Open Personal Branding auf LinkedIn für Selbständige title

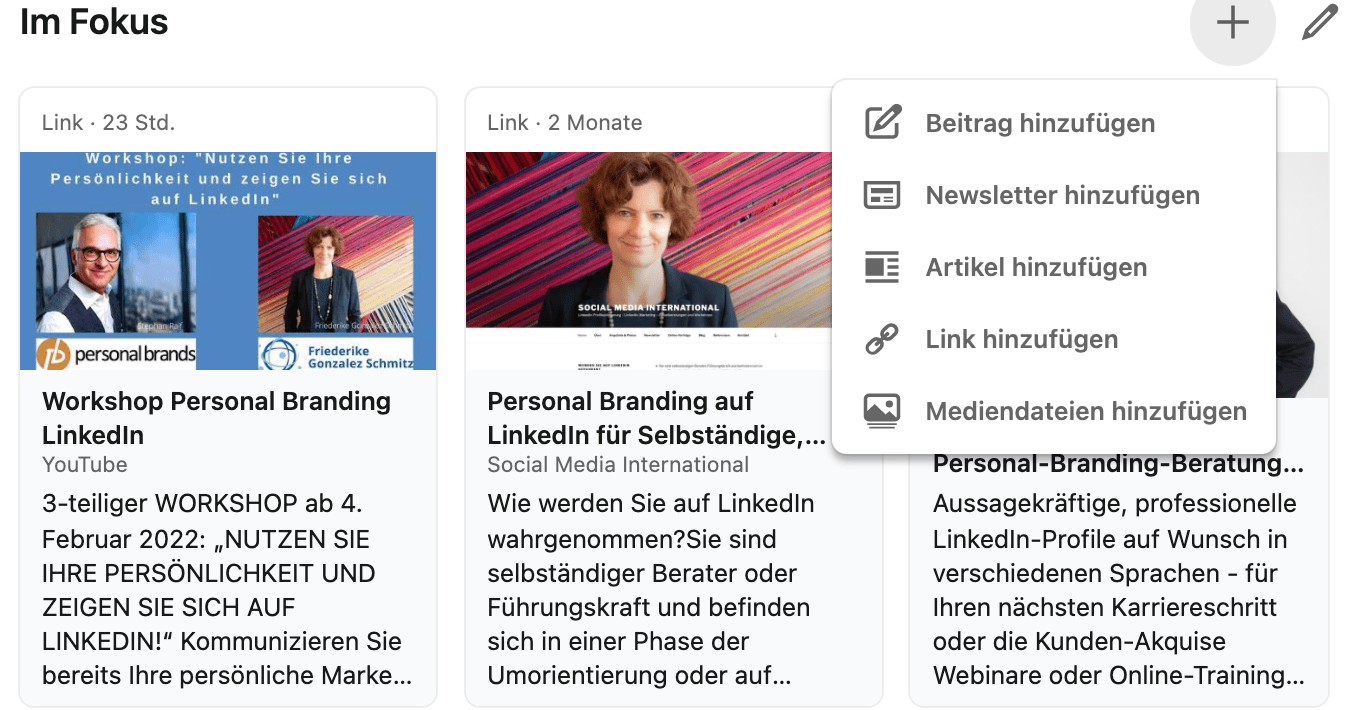click(x=657, y=418)
